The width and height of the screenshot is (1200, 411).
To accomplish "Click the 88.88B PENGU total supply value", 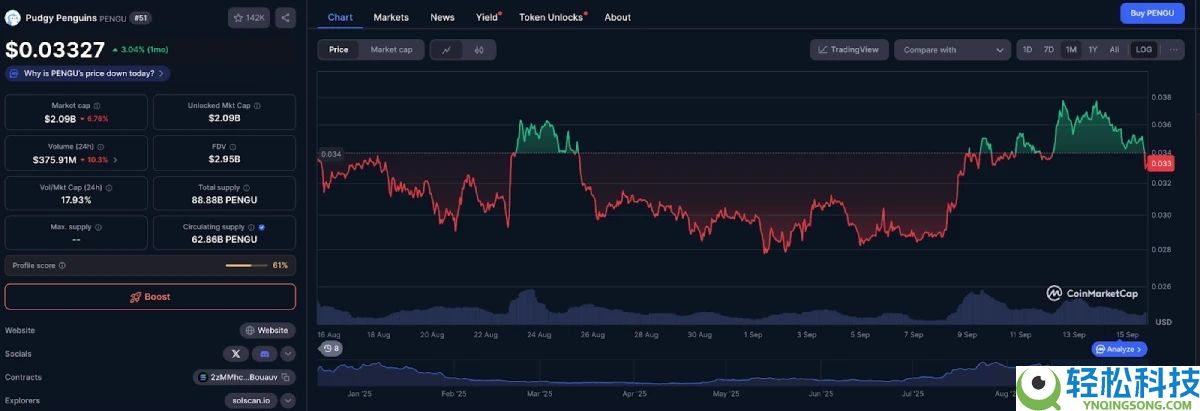I will coord(224,199).
